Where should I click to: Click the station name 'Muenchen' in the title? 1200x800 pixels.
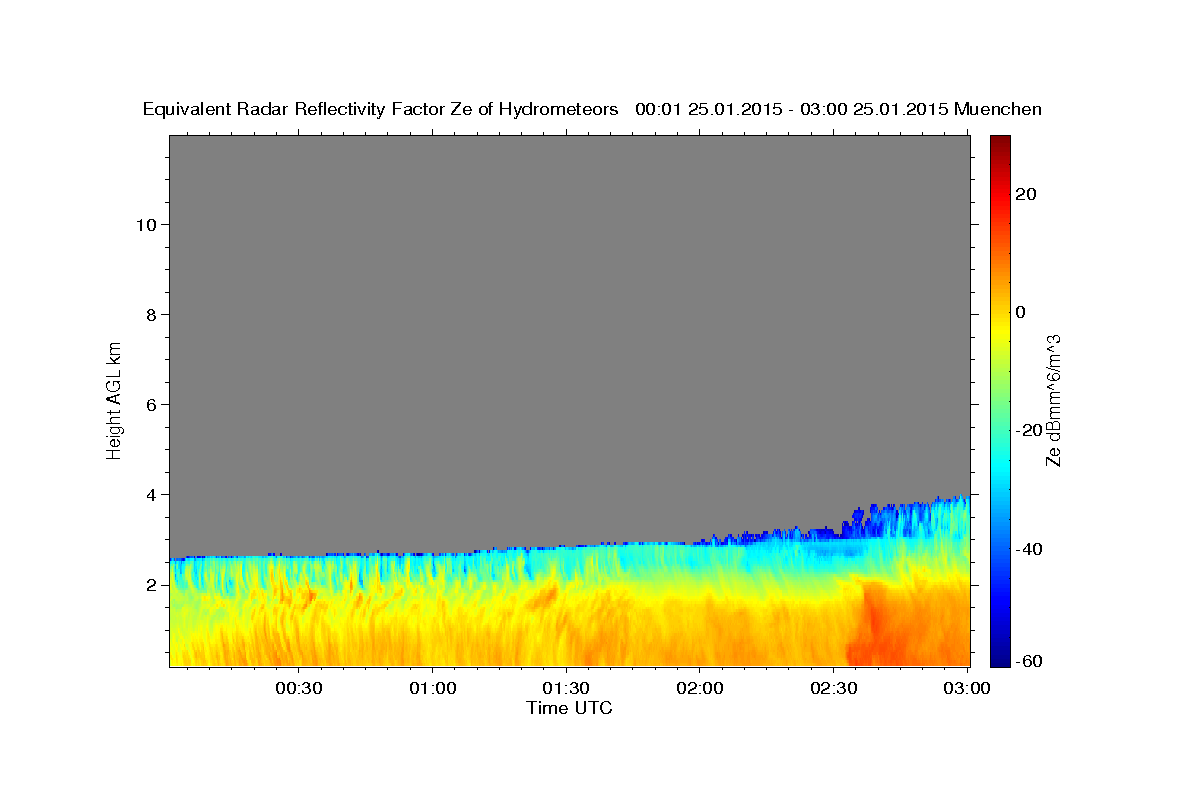pyautogui.click(x=998, y=110)
